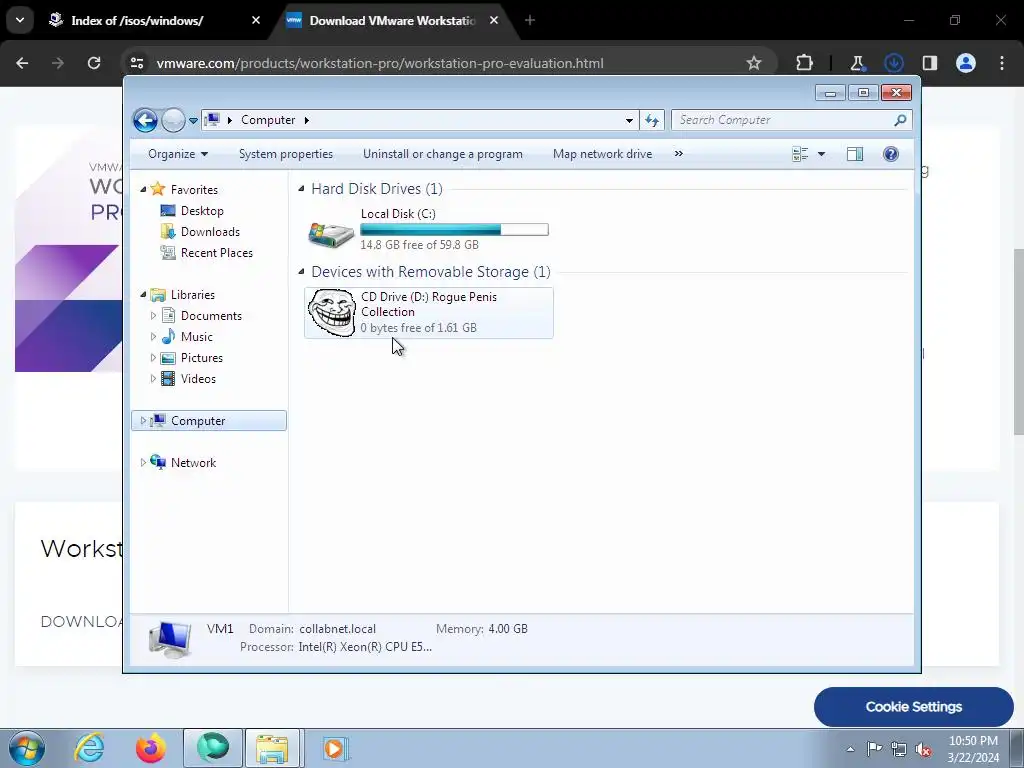
Task: Open Downloads in Favorites
Action: pos(210,232)
